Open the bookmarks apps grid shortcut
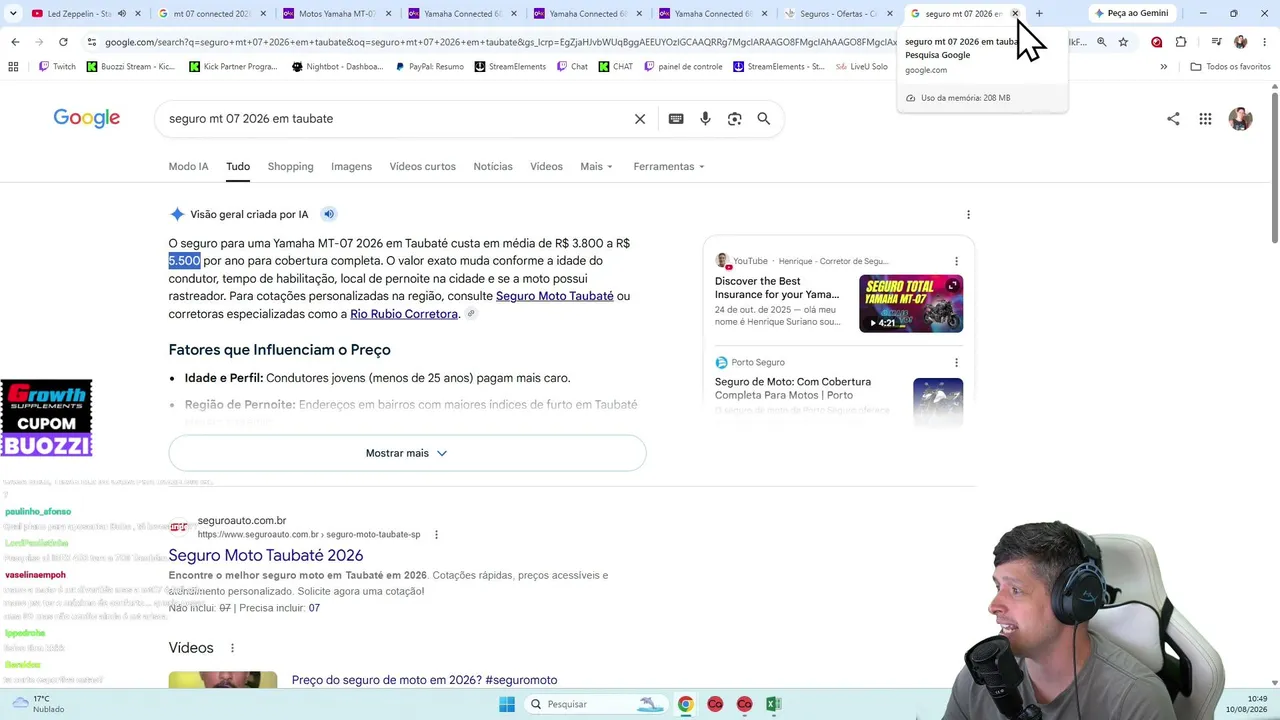 coord(13,66)
